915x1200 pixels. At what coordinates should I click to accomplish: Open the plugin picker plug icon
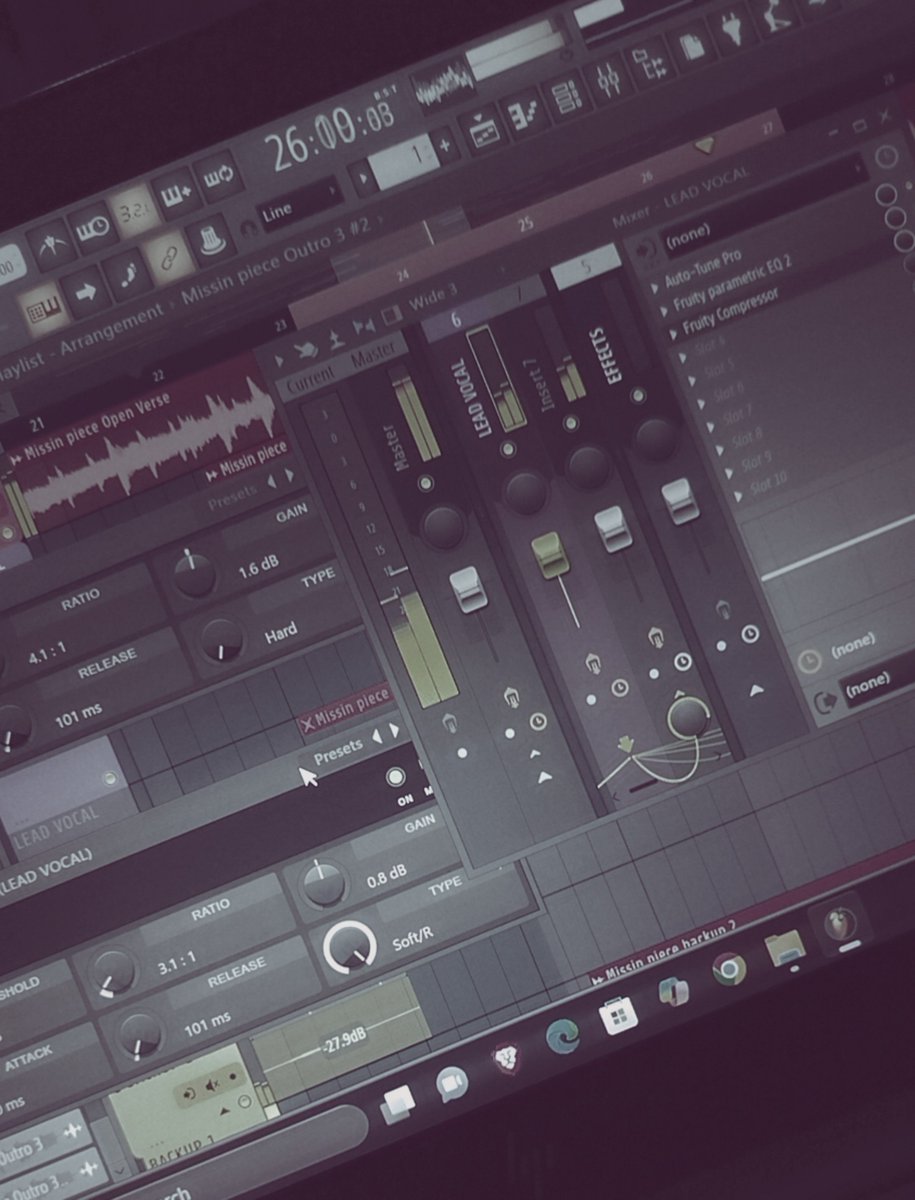point(732,30)
